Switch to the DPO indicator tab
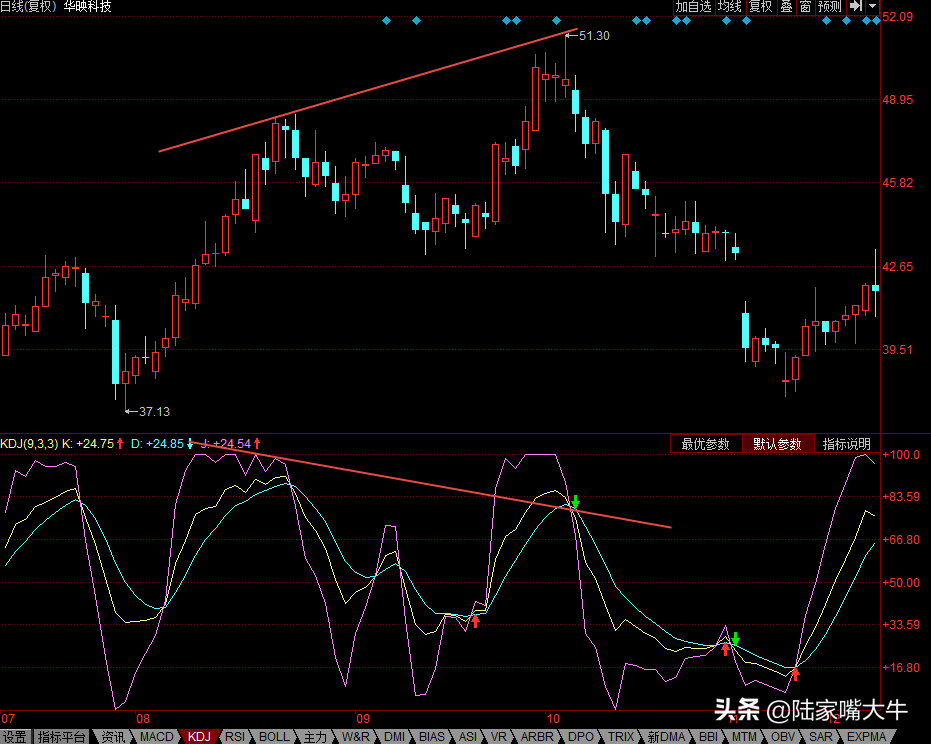This screenshot has width=931, height=744. point(581,737)
